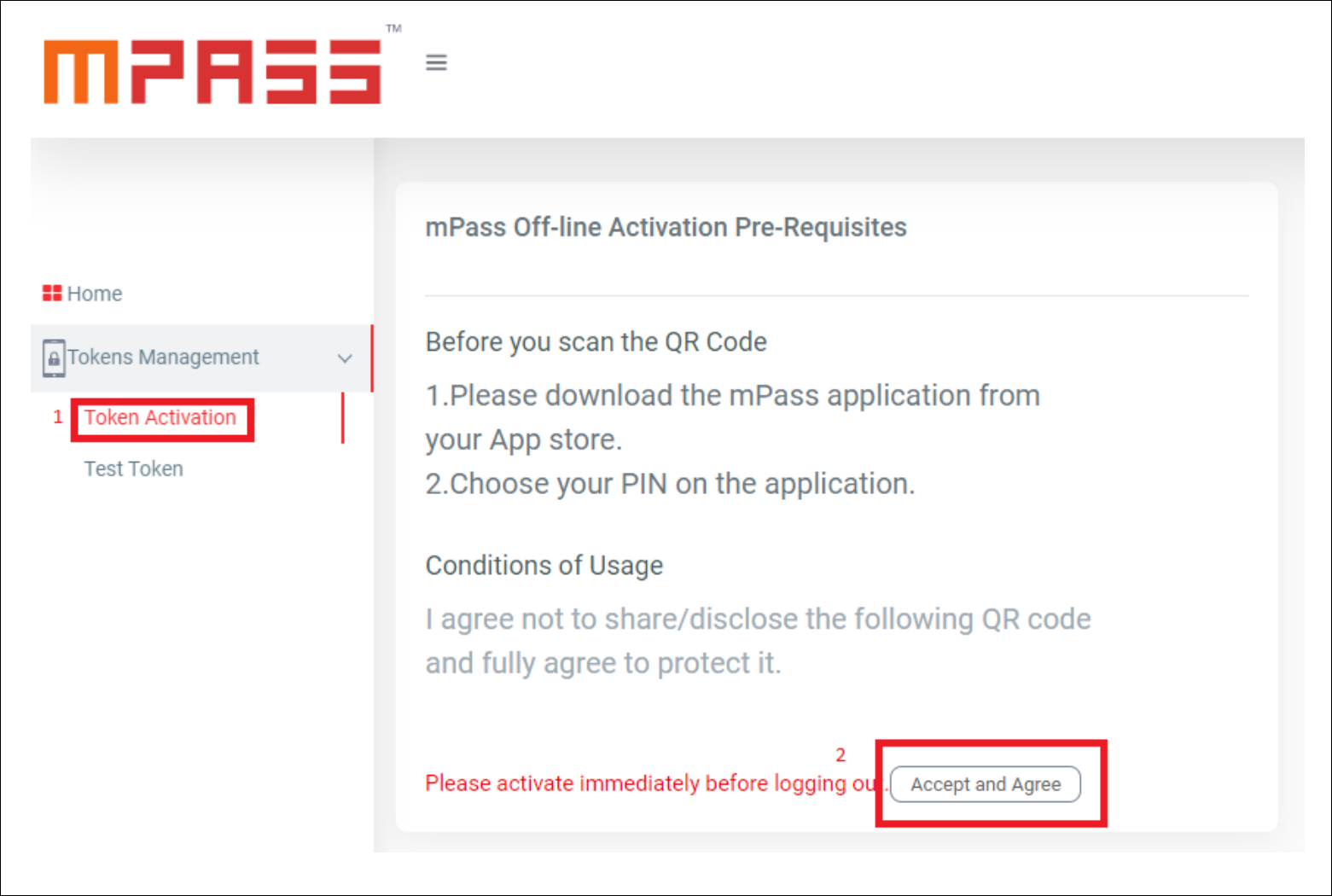Expand the Tokens Management menu

[x=201, y=358]
